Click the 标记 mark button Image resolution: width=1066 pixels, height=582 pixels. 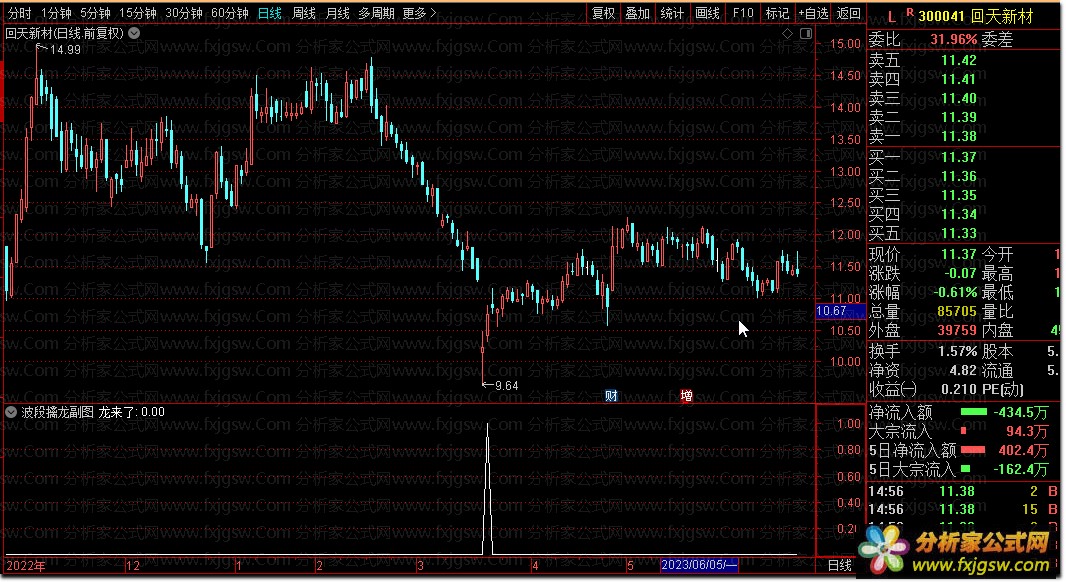pos(777,13)
